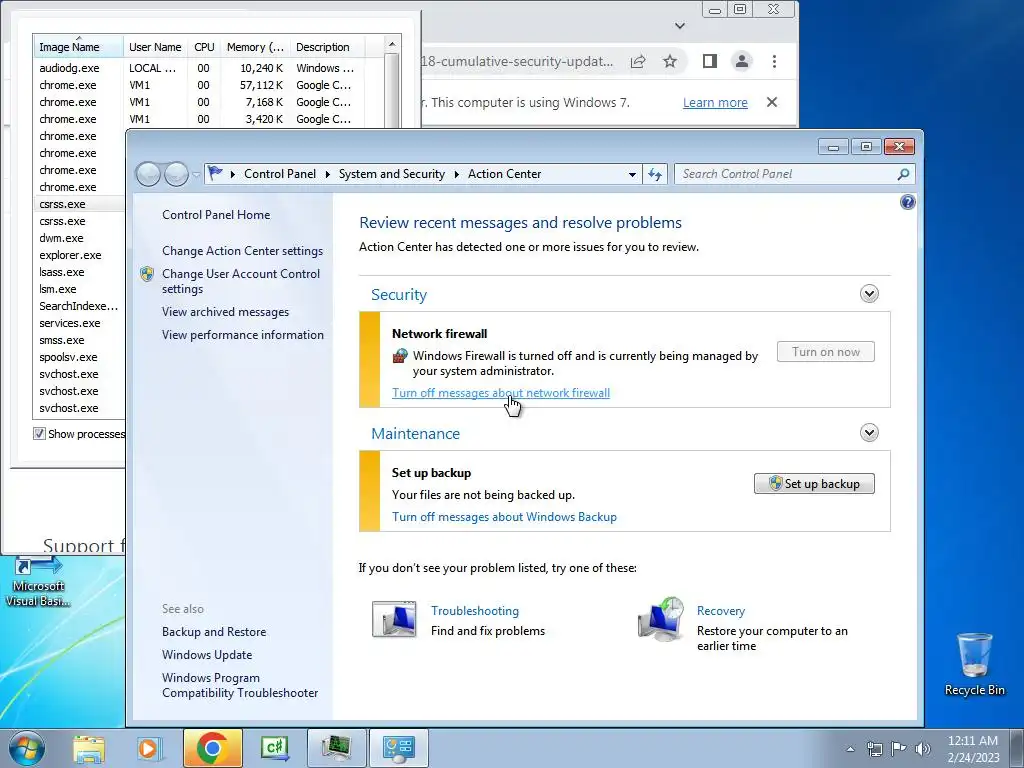Click the Turn on now button
This screenshot has height=768, width=1024.
[825, 351]
